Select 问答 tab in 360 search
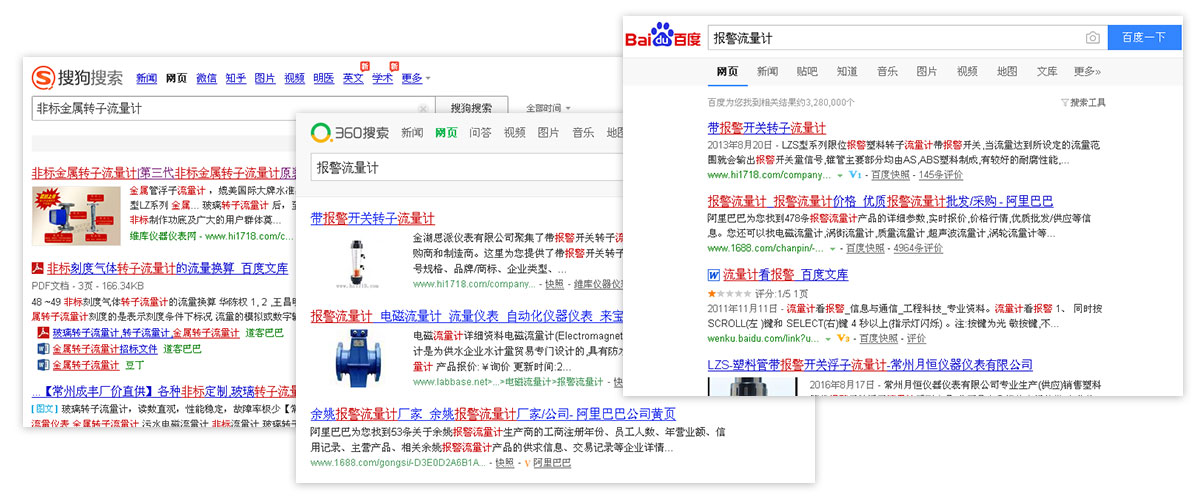Viewport: 1200px width, 500px height. coord(480,133)
